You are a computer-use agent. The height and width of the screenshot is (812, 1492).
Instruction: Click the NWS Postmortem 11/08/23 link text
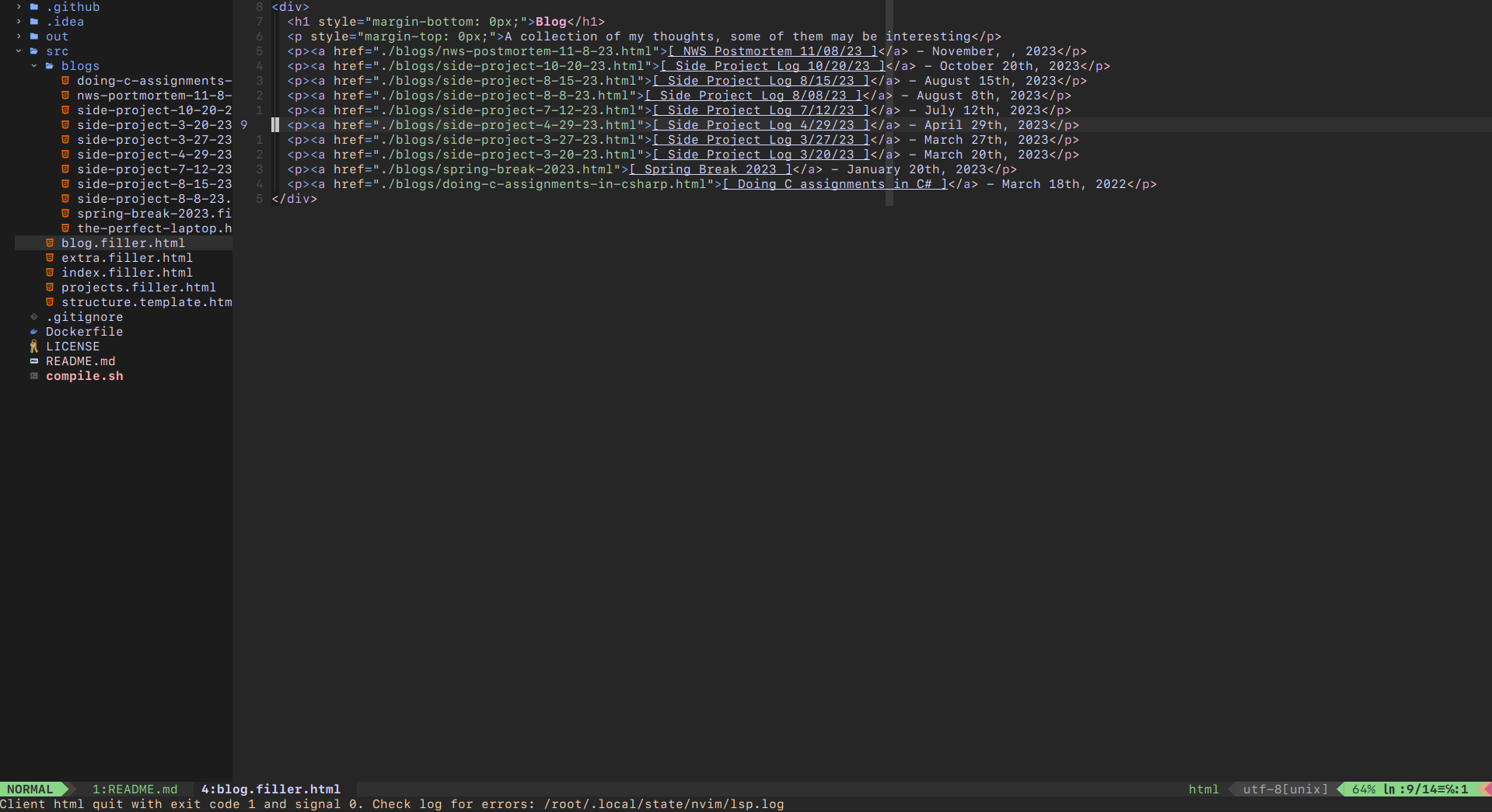pyautogui.click(x=772, y=51)
